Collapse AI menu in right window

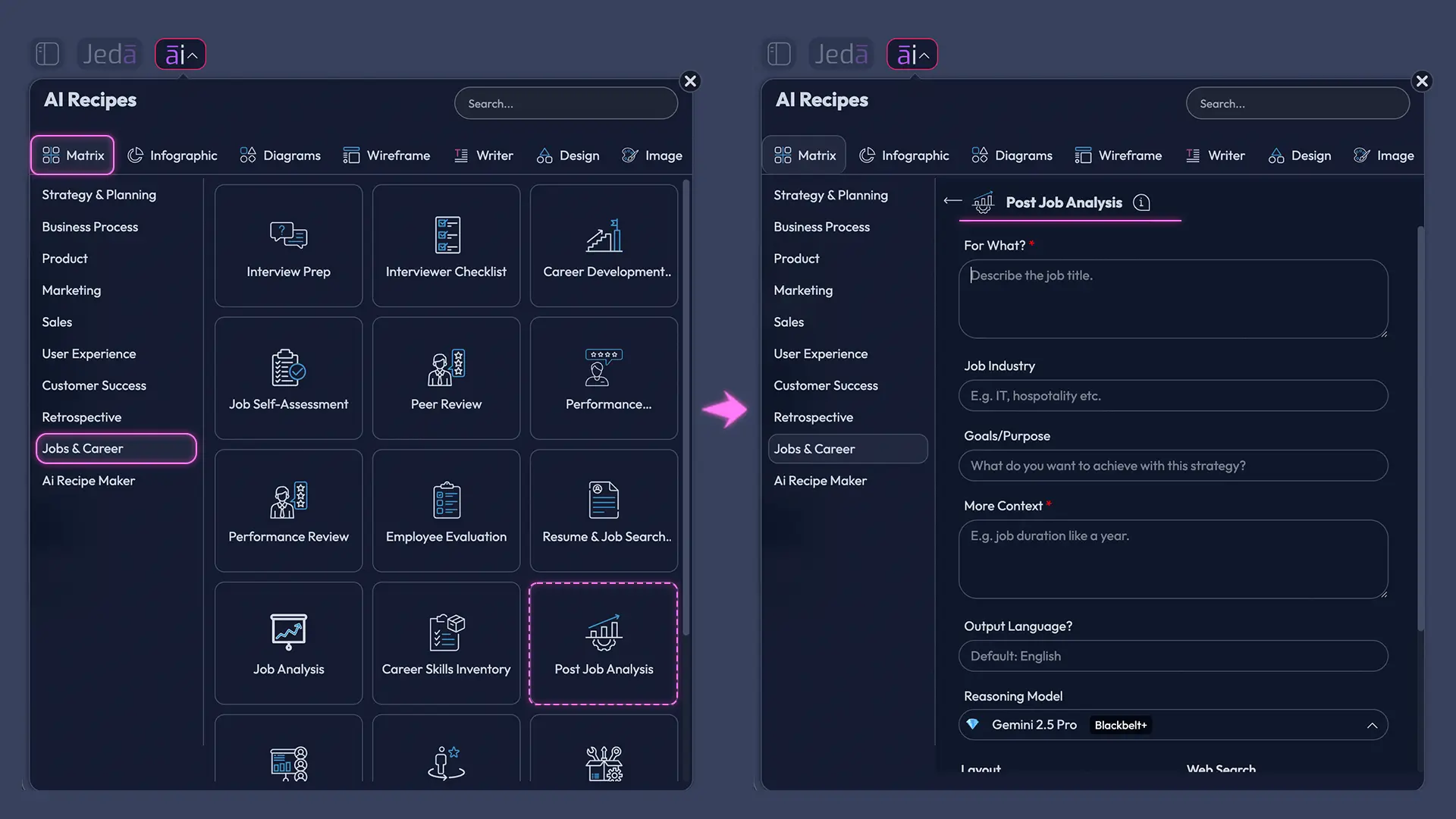912,54
